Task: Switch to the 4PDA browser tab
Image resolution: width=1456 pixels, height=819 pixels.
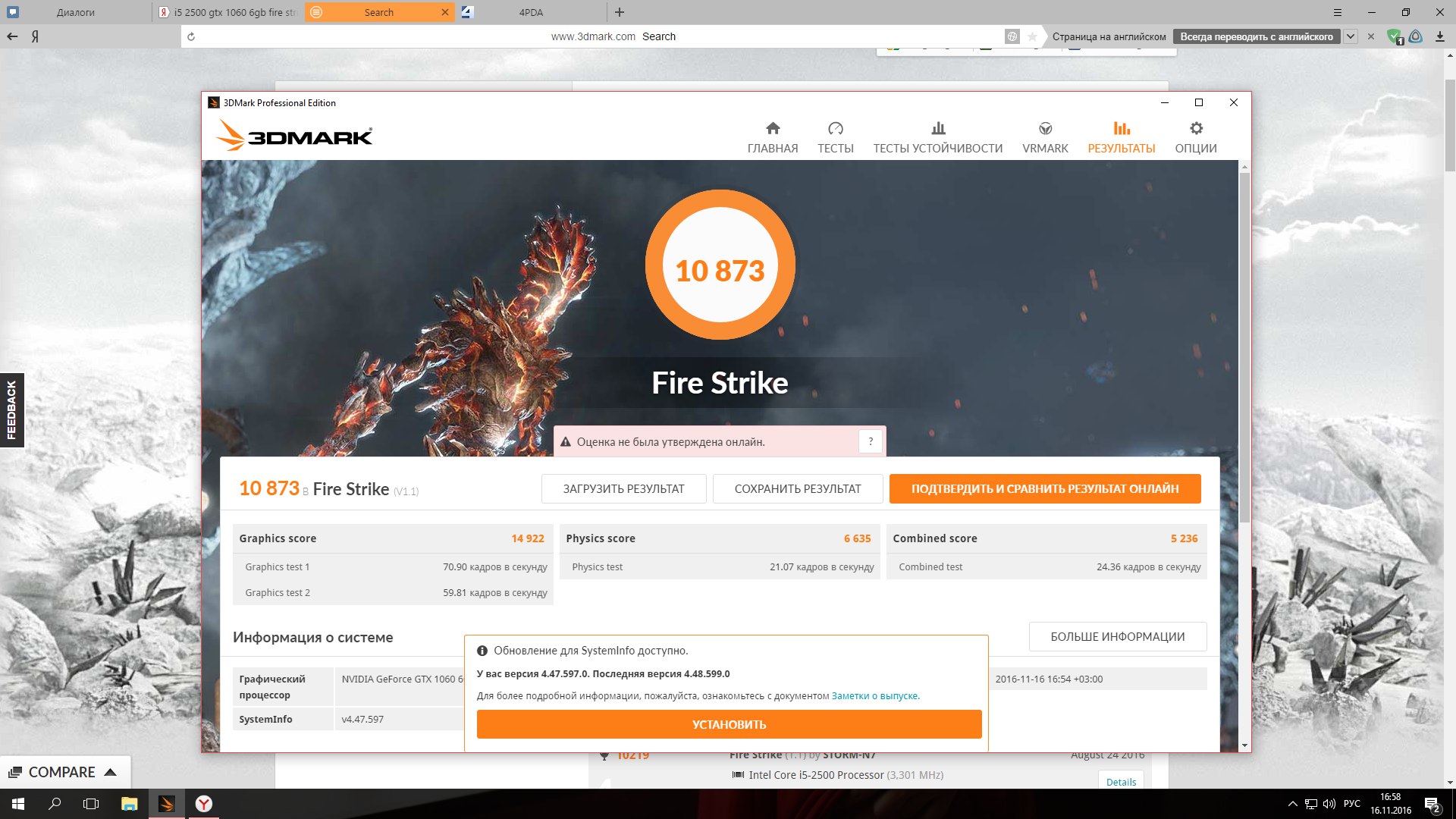Action: (531, 12)
